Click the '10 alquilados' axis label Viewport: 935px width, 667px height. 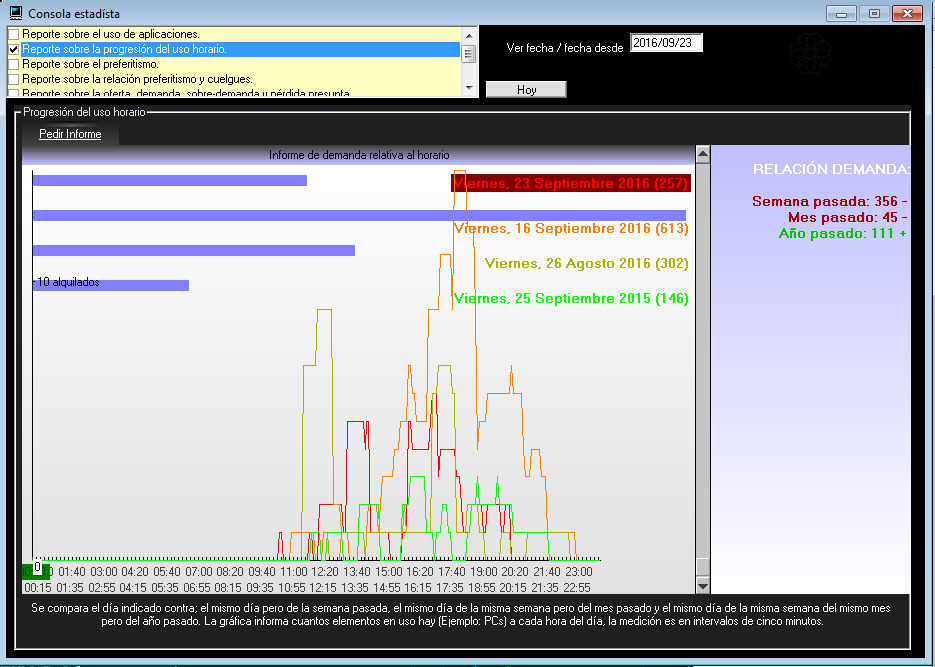coord(67,282)
